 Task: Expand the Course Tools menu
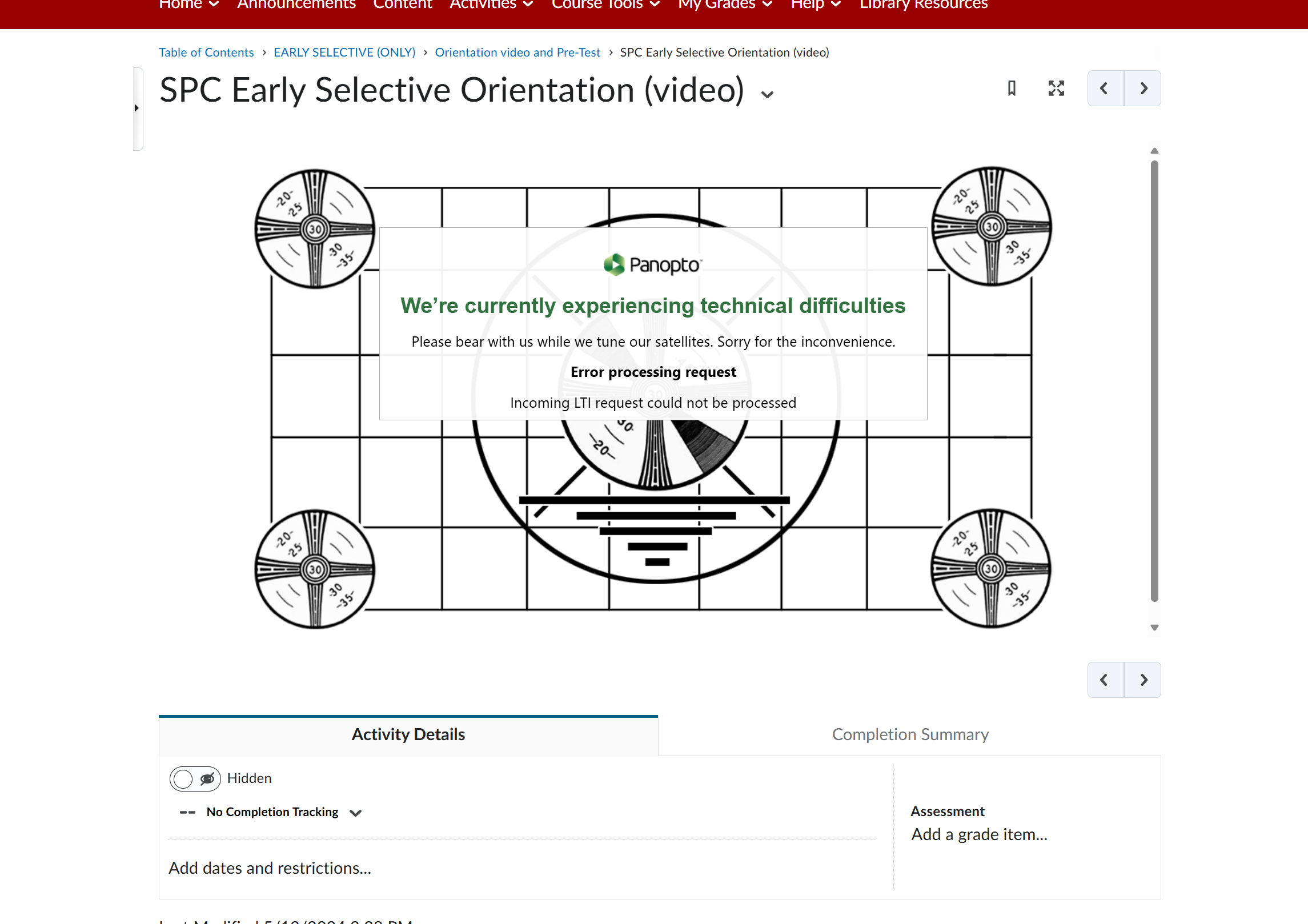pos(605,5)
